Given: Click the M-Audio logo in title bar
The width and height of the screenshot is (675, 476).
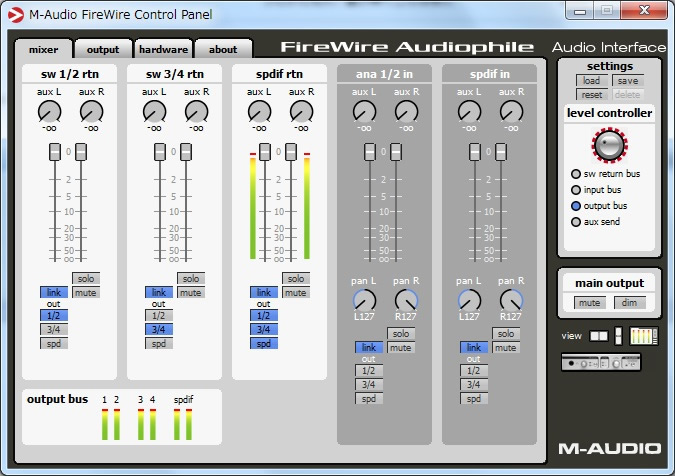Looking at the screenshot, I should pyautogui.click(x=16, y=15).
